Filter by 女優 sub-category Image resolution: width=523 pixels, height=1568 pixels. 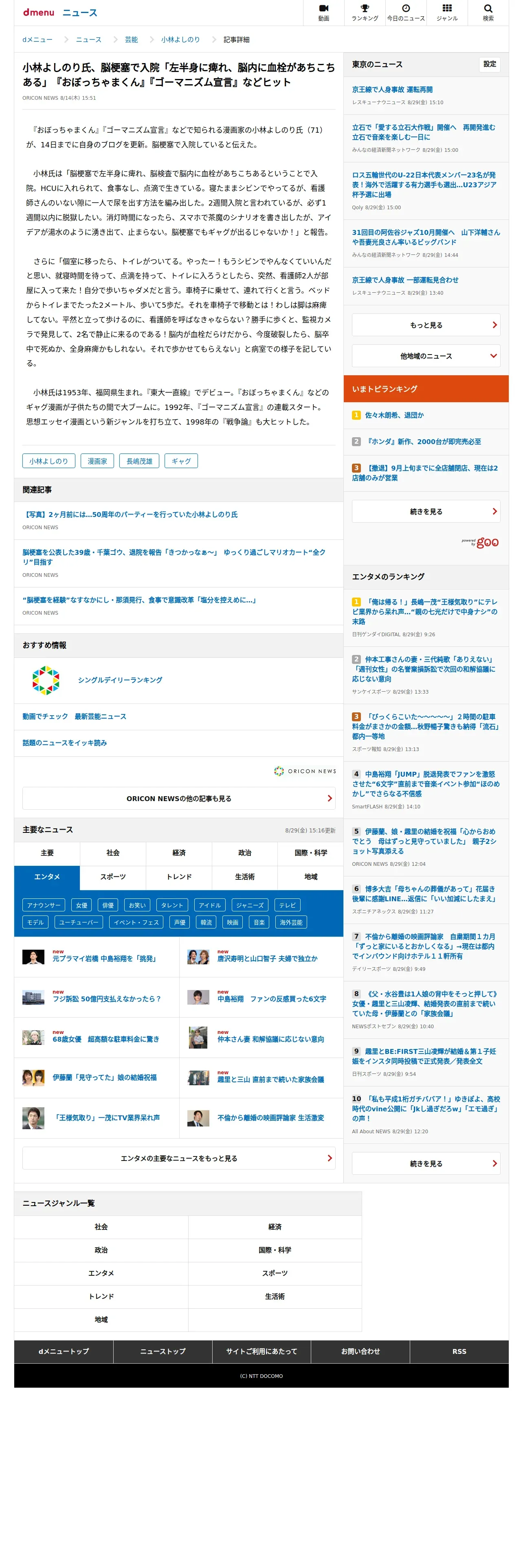coord(81,904)
